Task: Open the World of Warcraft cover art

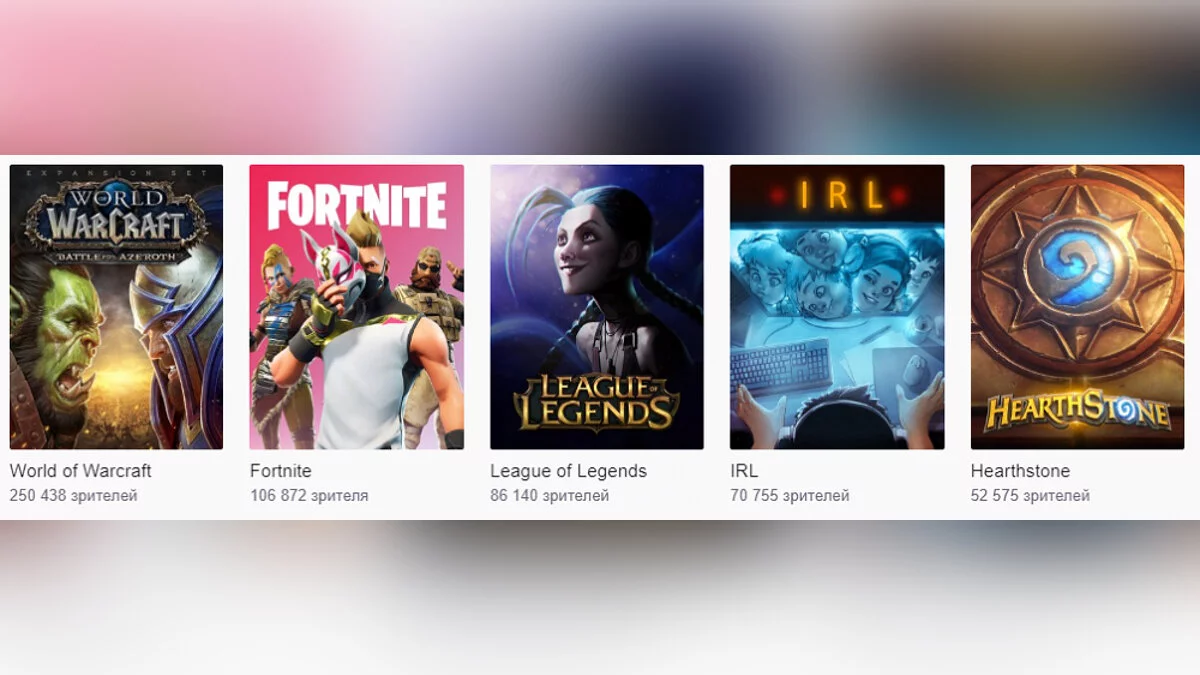Action: pos(116,307)
